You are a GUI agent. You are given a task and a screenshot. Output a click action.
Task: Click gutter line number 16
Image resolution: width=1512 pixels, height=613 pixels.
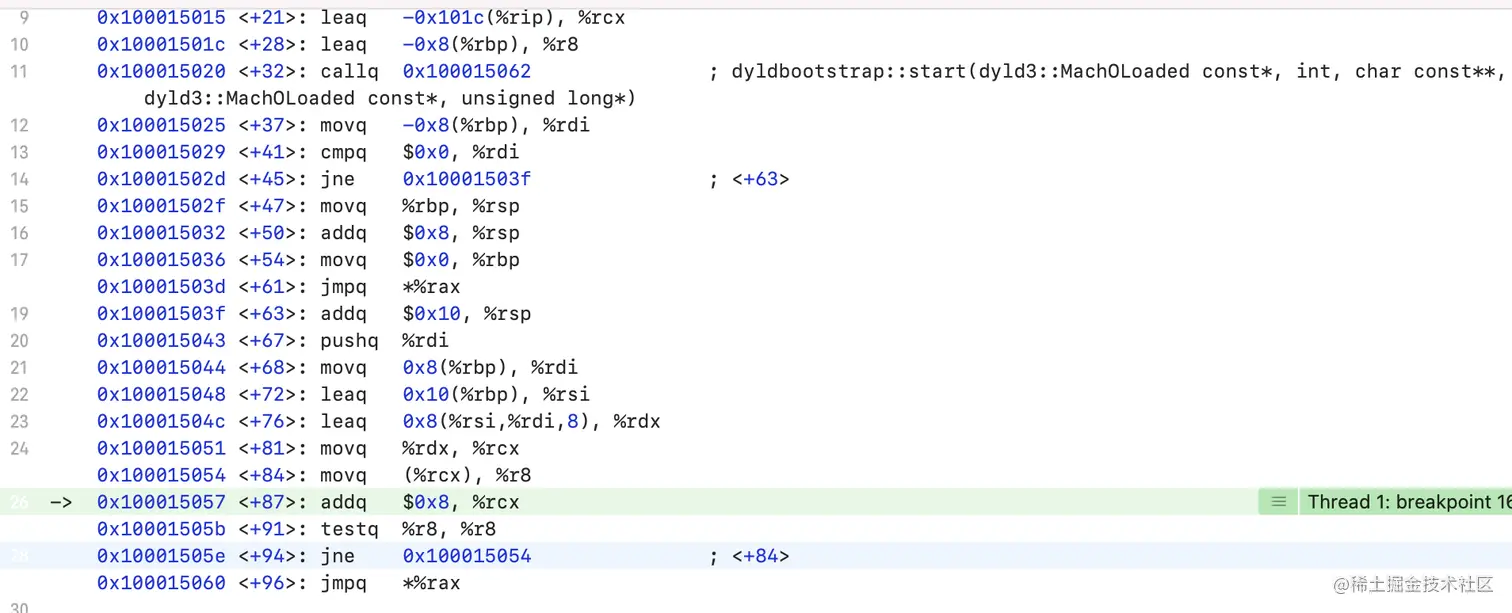(x=19, y=234)
